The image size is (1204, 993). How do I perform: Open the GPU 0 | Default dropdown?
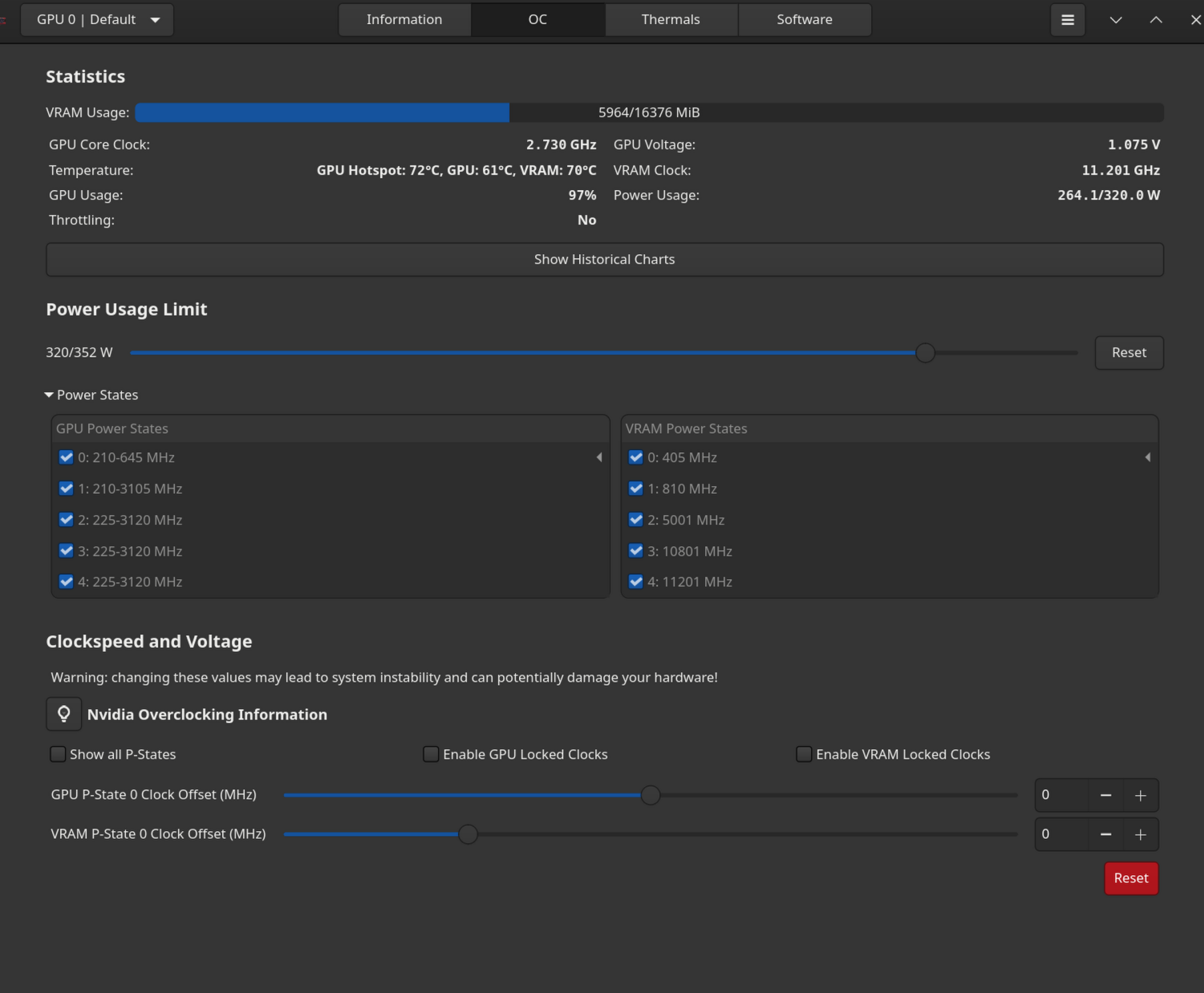click(x=97, y=20)
